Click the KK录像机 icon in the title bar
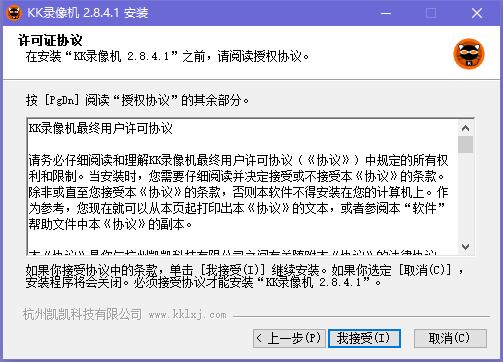The width and height of the screenshot is (503, 362). pos(14,13)
